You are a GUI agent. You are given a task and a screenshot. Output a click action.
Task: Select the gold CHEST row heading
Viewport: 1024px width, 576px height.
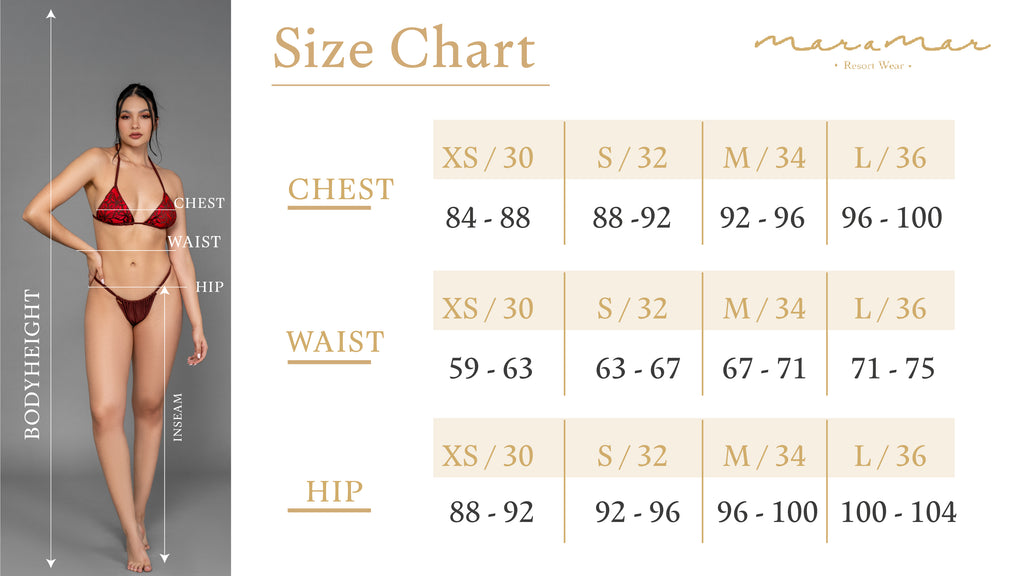[x=341, y=189]
